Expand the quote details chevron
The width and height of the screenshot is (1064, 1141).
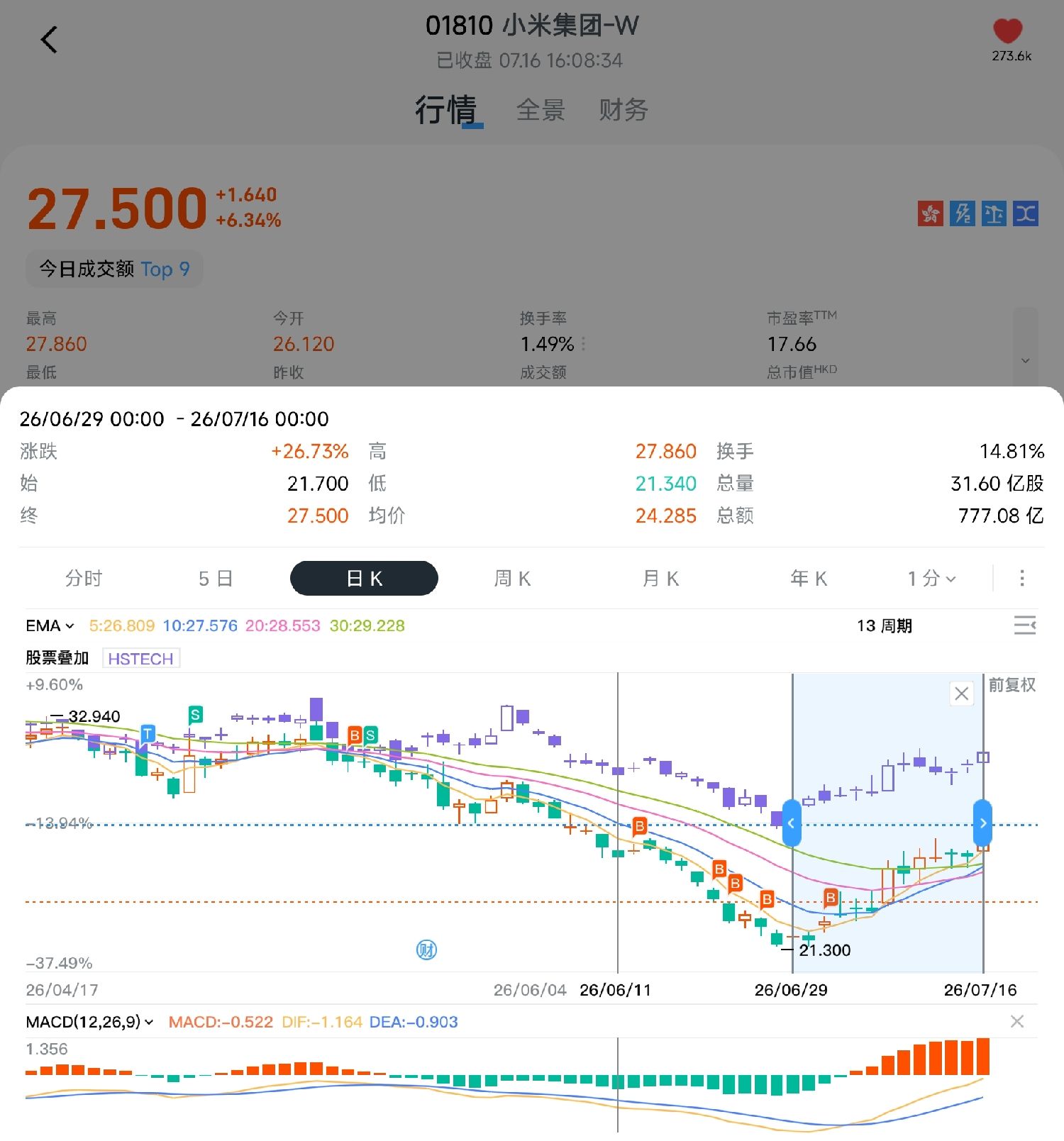(1025, 360)
